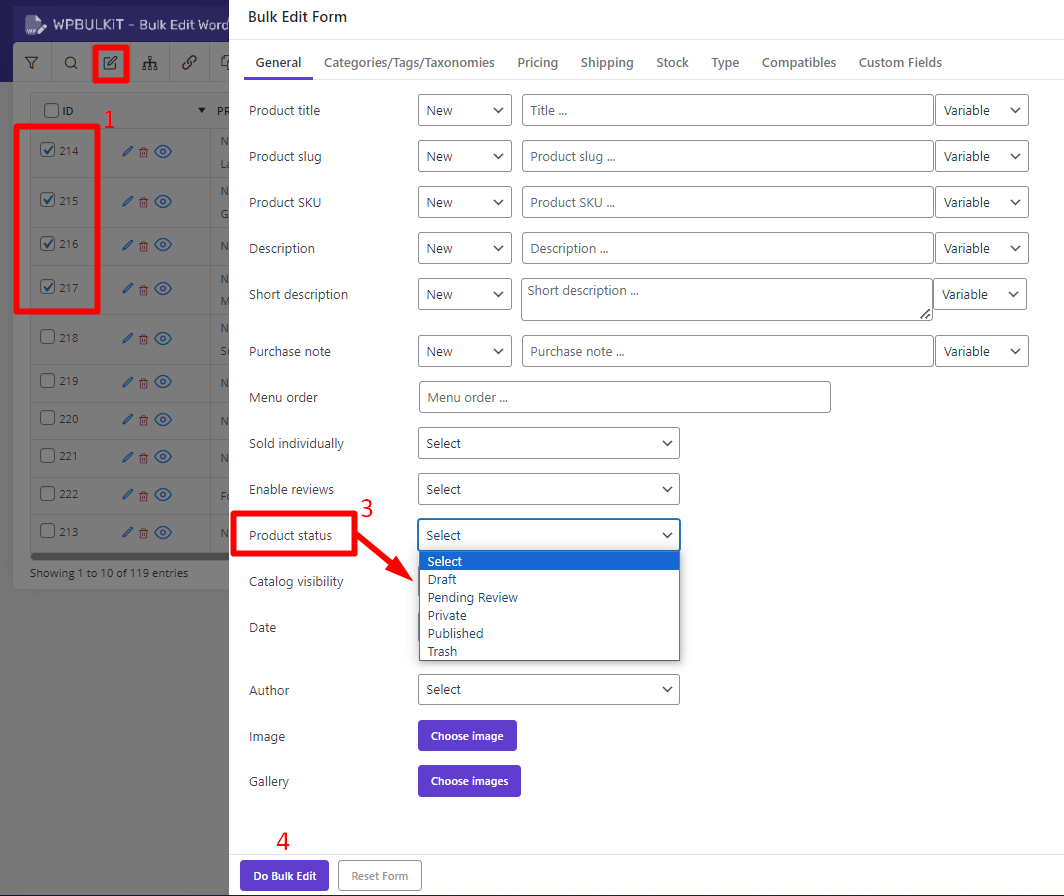Preview product 219 using its eye icon
The height and width of the screenshot is (896, 1064).
coord(163,382)
